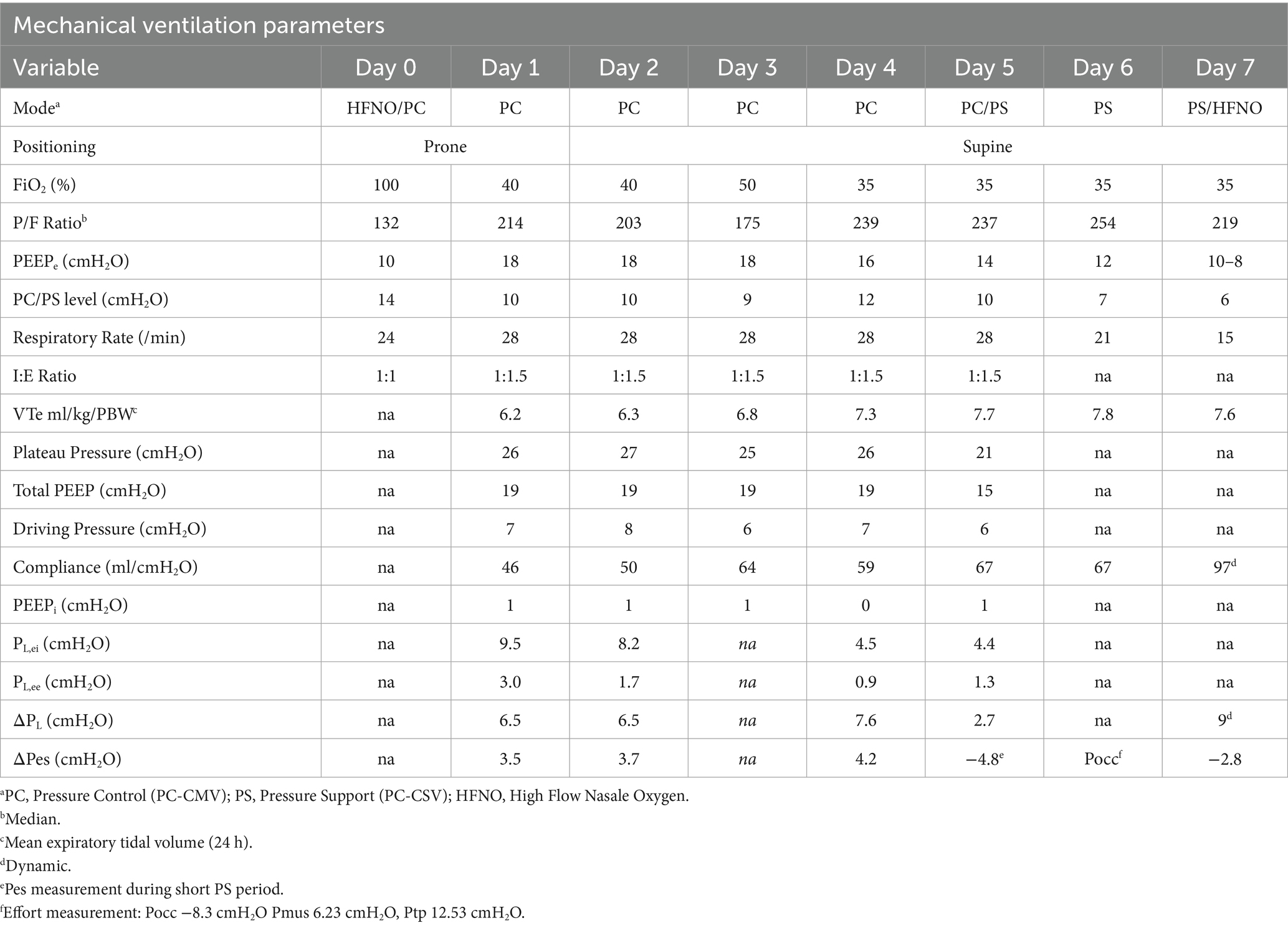The height and width of the screenshot is (928, 1288).
Task: Click the Day 7 column header
Action: click(1224, 67)
